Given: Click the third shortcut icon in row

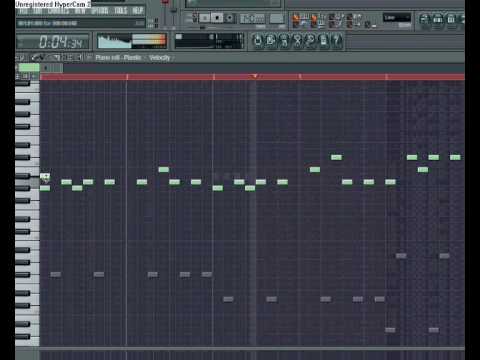Looking at the screenshot, I should (284, 41).
